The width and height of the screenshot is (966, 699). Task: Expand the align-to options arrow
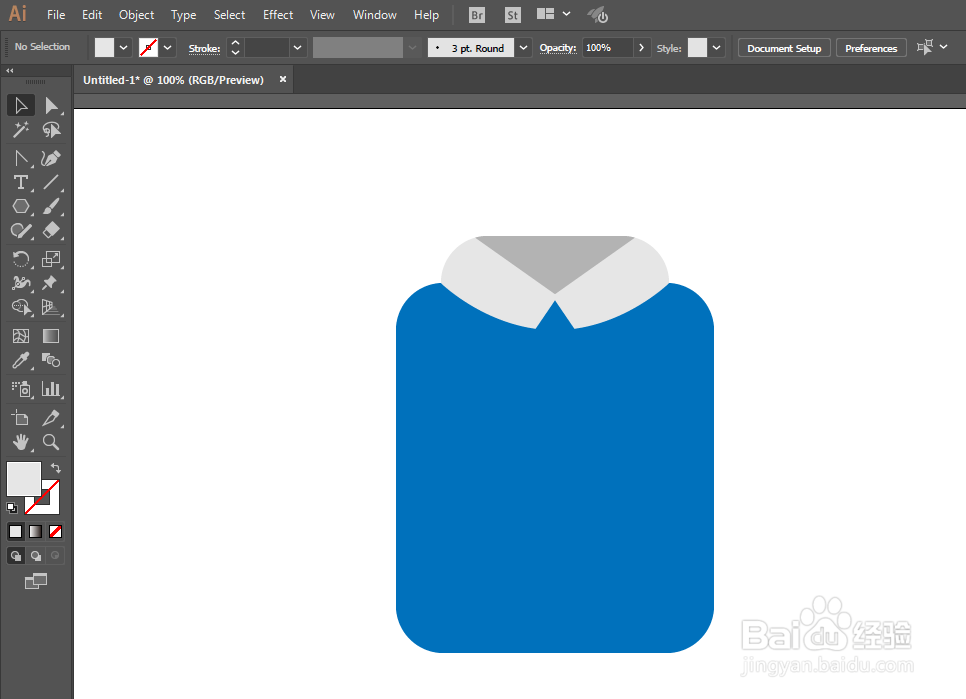[944, 47]
